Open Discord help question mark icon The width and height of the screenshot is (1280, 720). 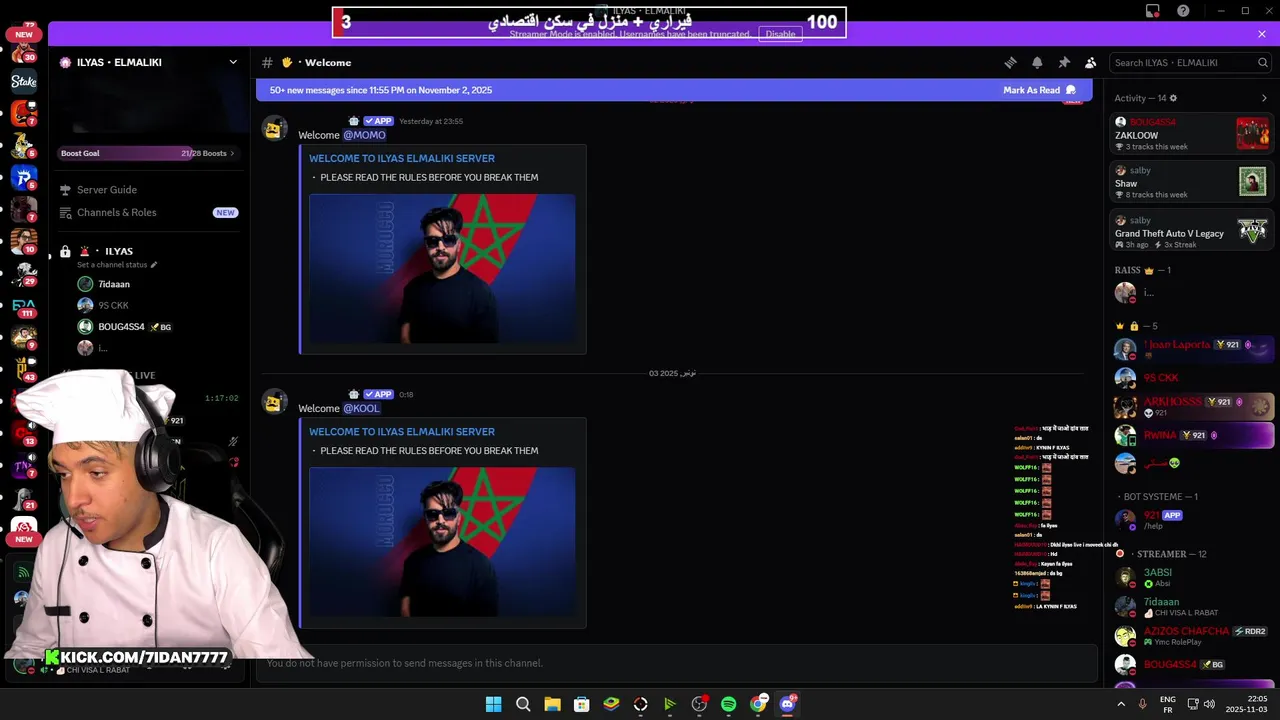coord(1184,11)
